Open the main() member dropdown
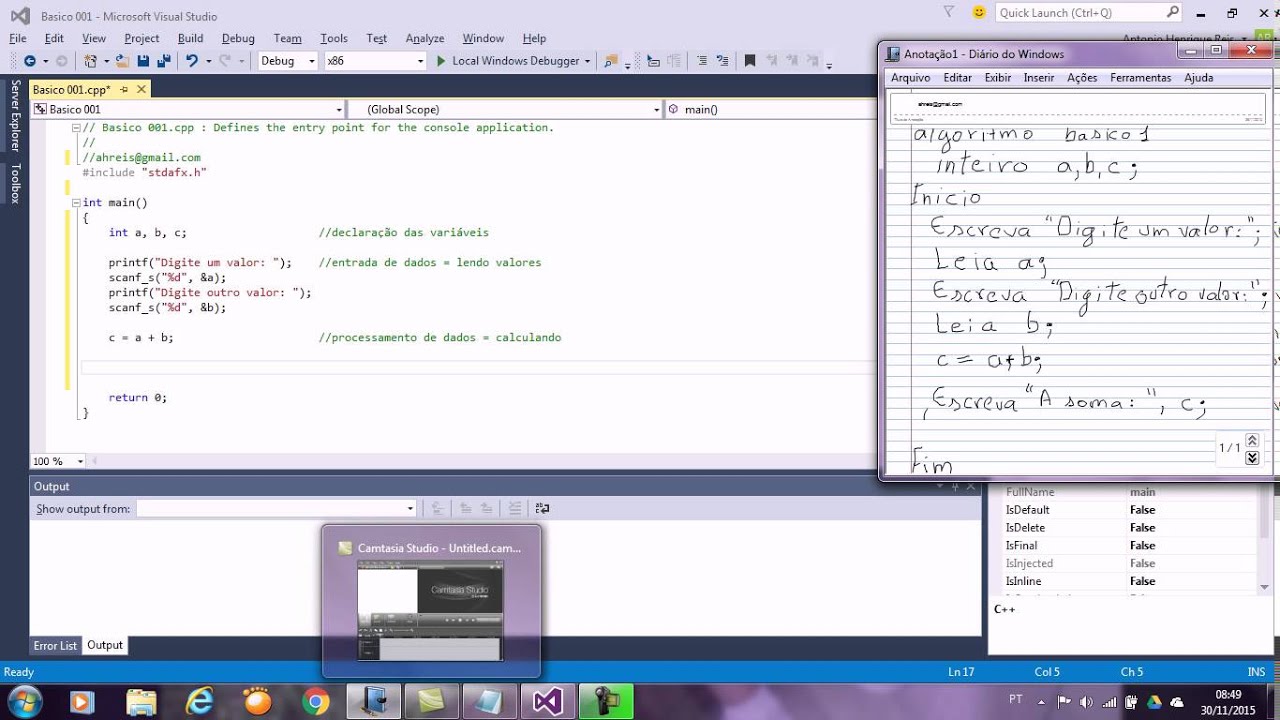Viewport: 1280px width, 720px height. 769,109
